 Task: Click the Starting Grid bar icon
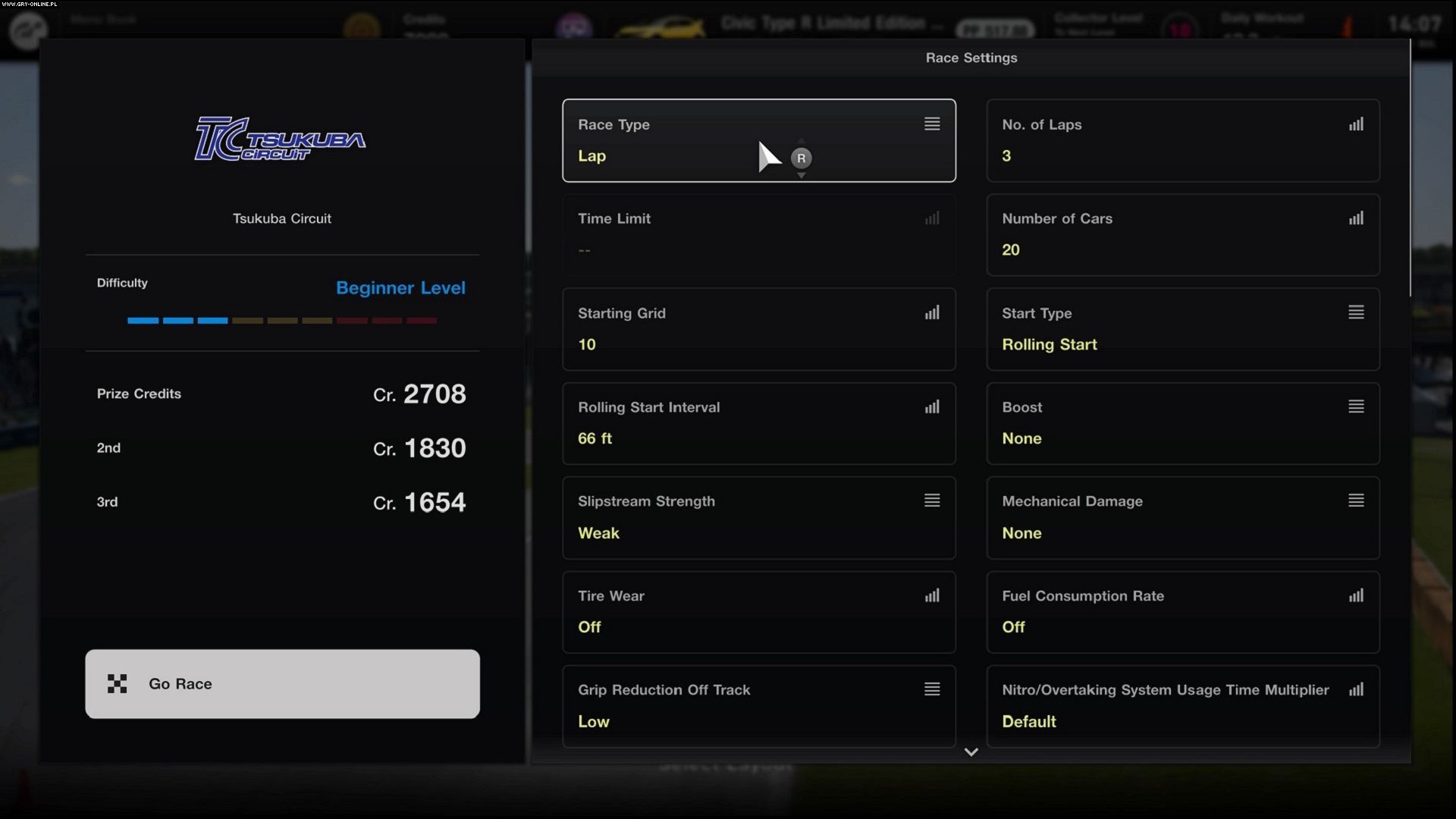932,312
